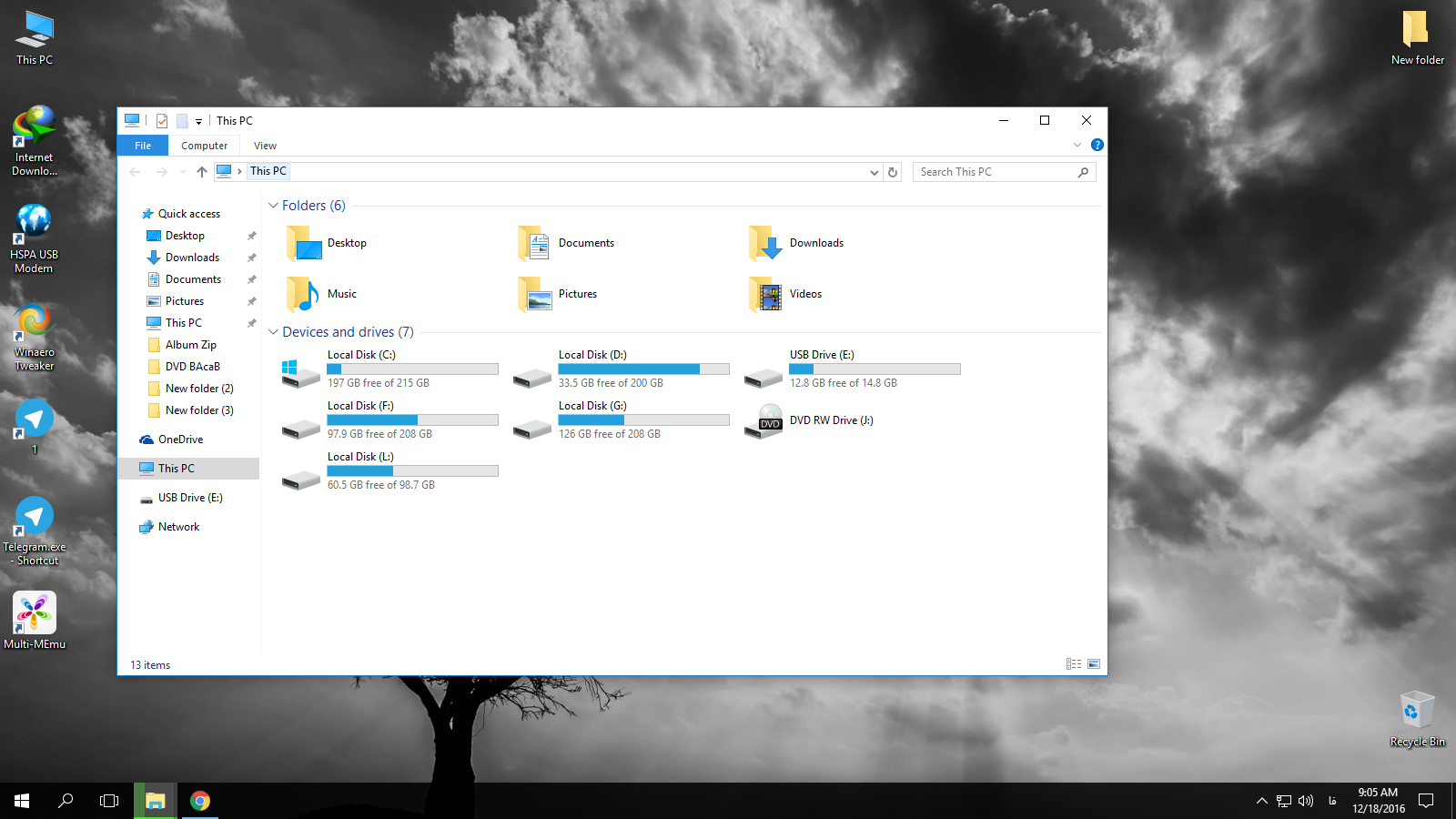This screenshot has height=819, width=1456.
Task: Open the Help question mark icon
Action: [1097, 145]
